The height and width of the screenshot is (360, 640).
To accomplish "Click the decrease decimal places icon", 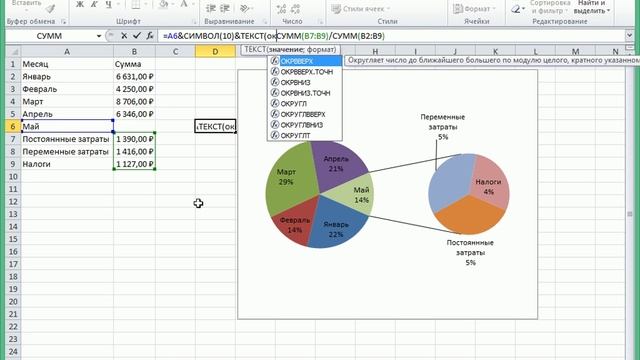I will coord(296,9).
